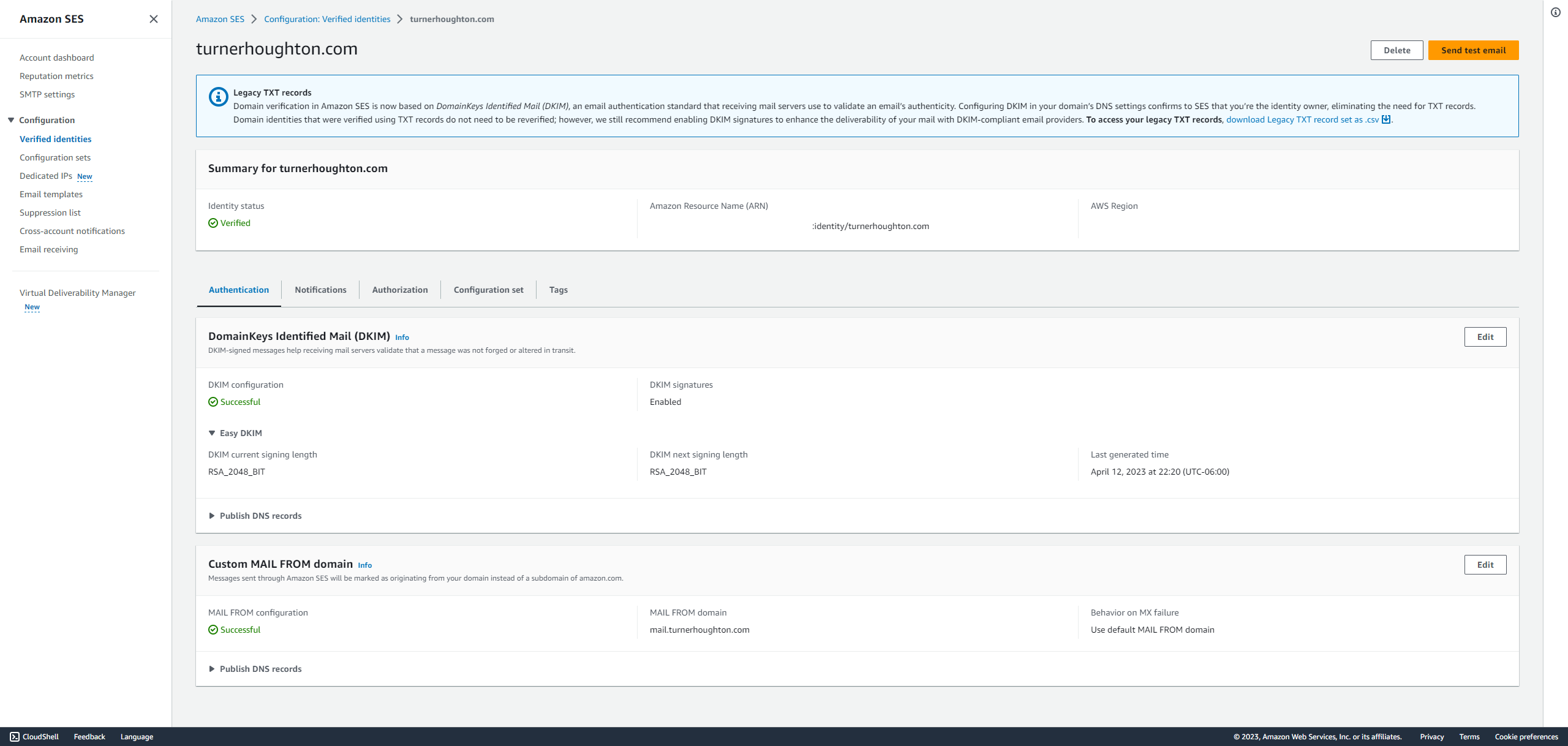Click the Legacy TXT records info icon

tap(218, 97)
